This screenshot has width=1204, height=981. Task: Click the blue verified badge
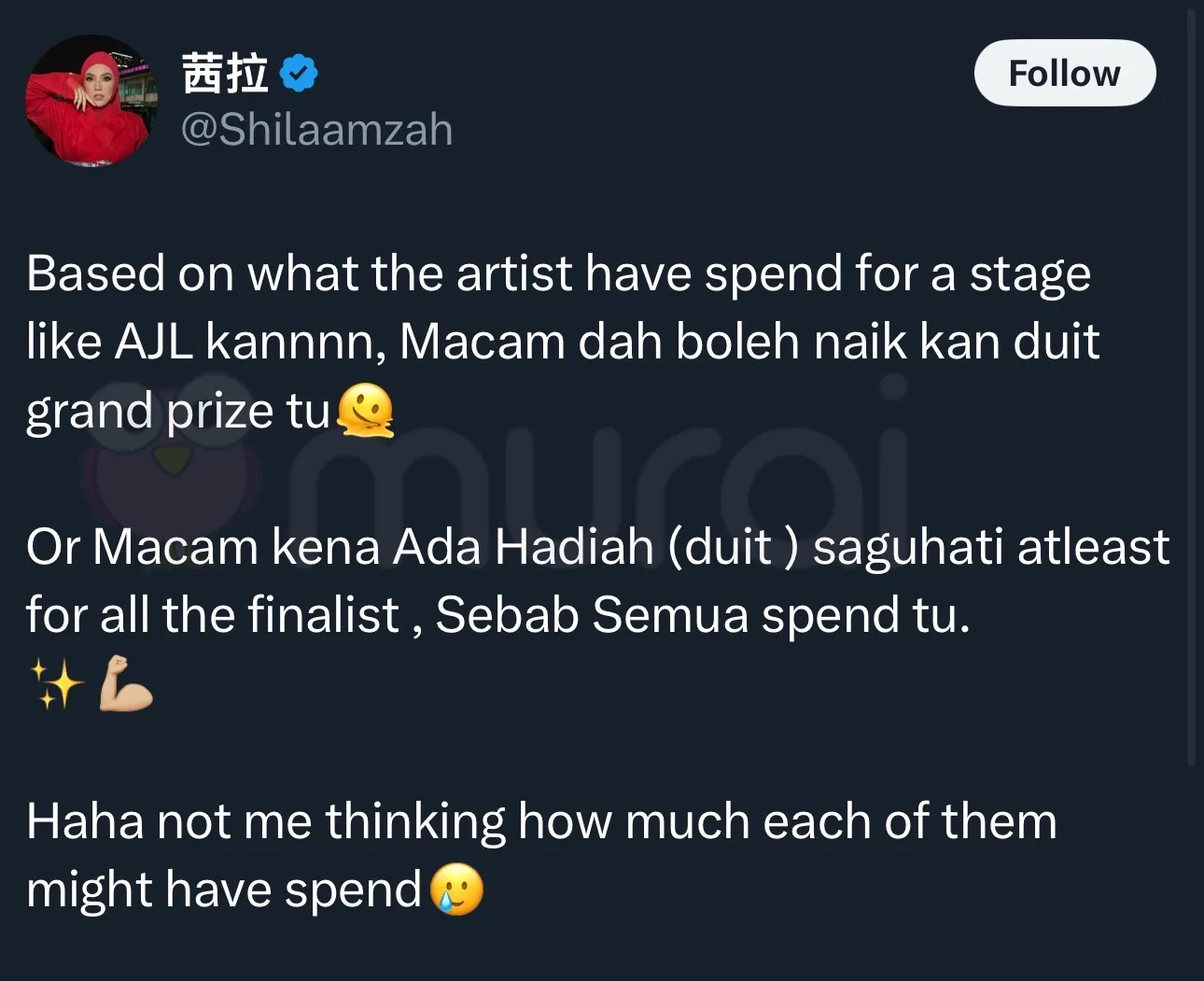(299, 74)
